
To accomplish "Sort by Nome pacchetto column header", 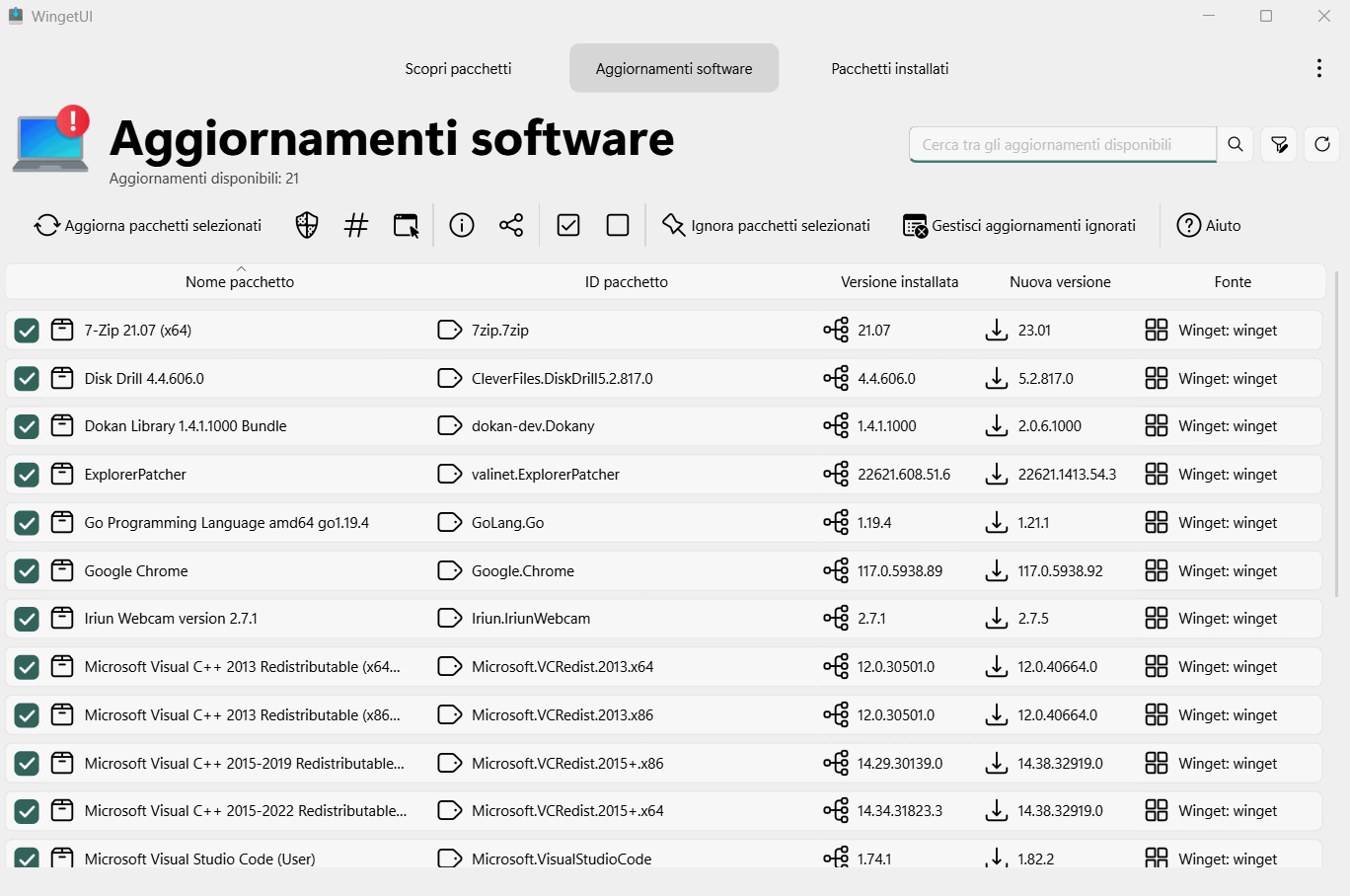I will pyautogui.click(x=240, y=282).
